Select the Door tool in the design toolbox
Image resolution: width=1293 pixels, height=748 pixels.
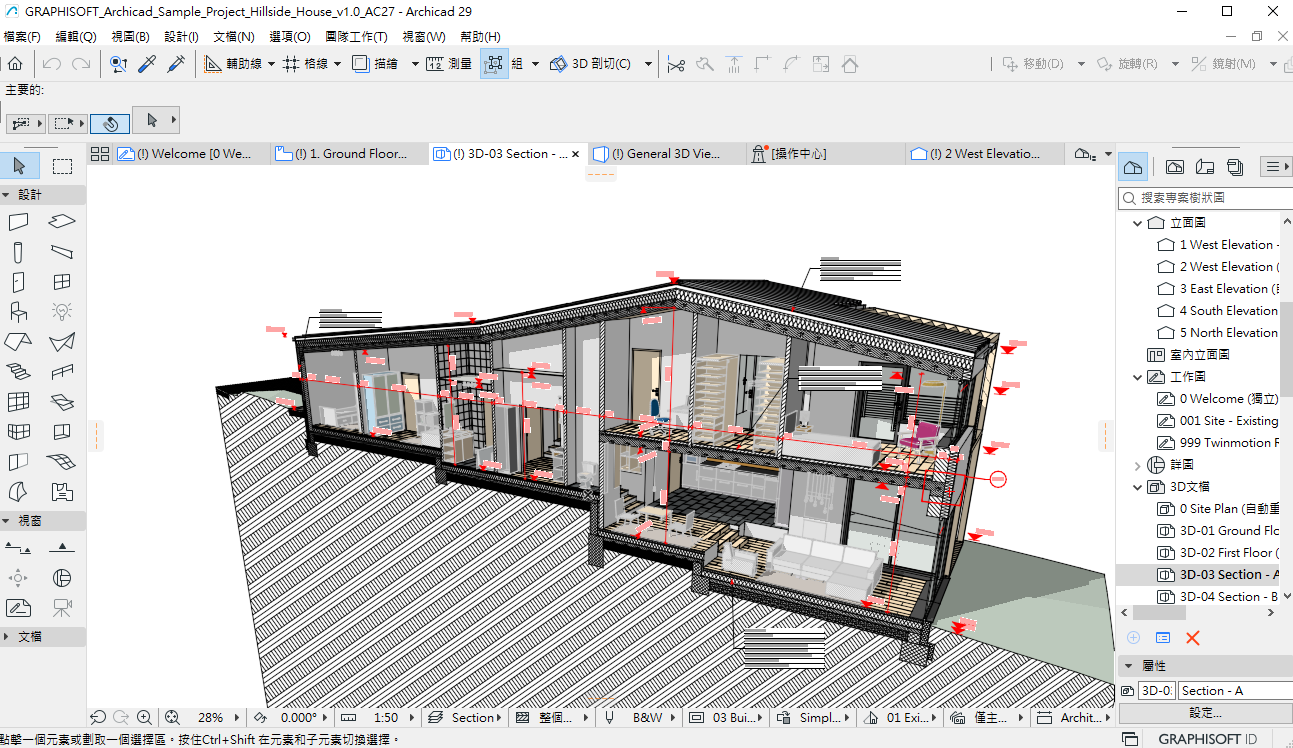[19, 283]
